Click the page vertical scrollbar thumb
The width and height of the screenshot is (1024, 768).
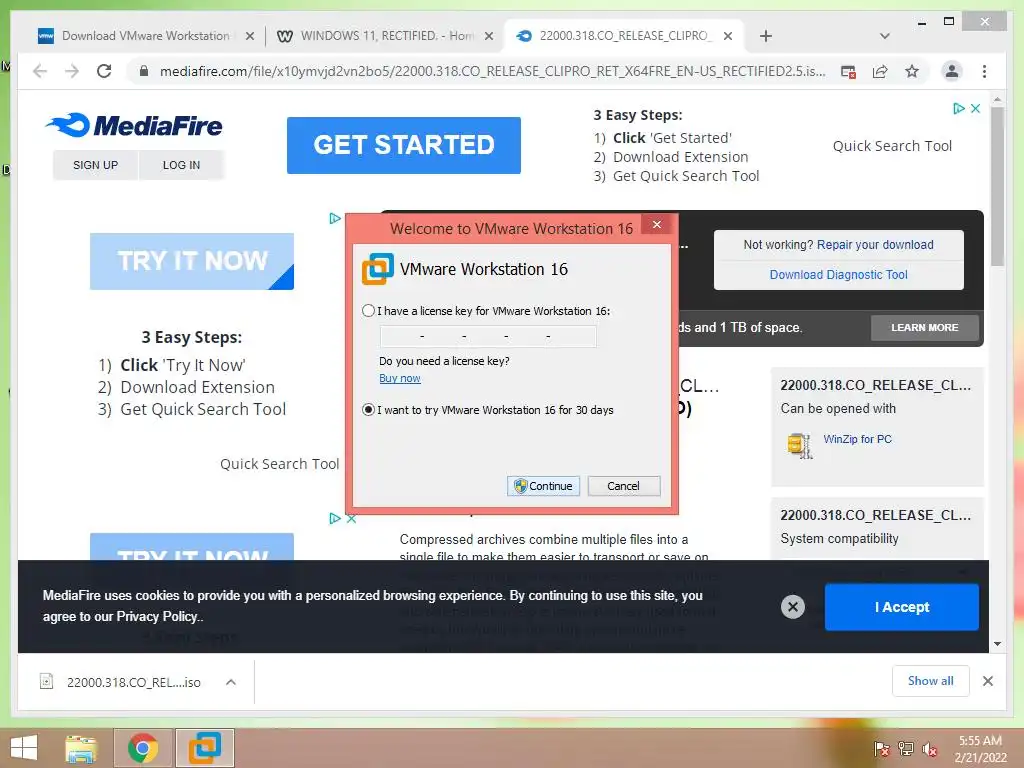tap(997, 186)
